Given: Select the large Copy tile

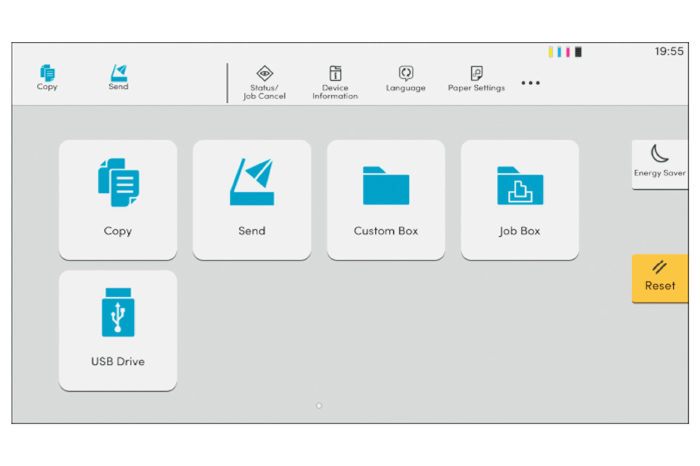Looking at the screenshot, I should [x=118, y=199].
